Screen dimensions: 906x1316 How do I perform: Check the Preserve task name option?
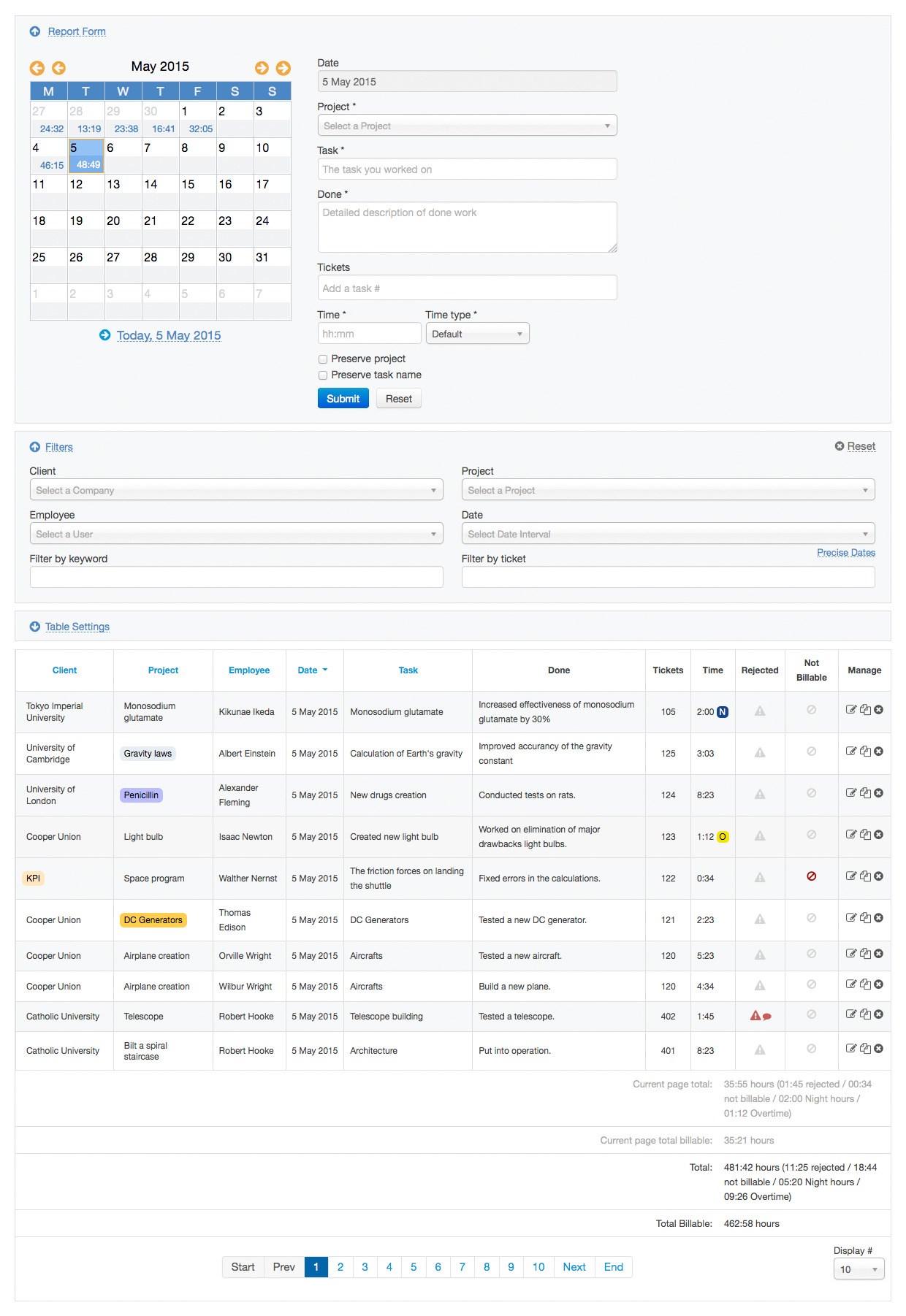323,375
